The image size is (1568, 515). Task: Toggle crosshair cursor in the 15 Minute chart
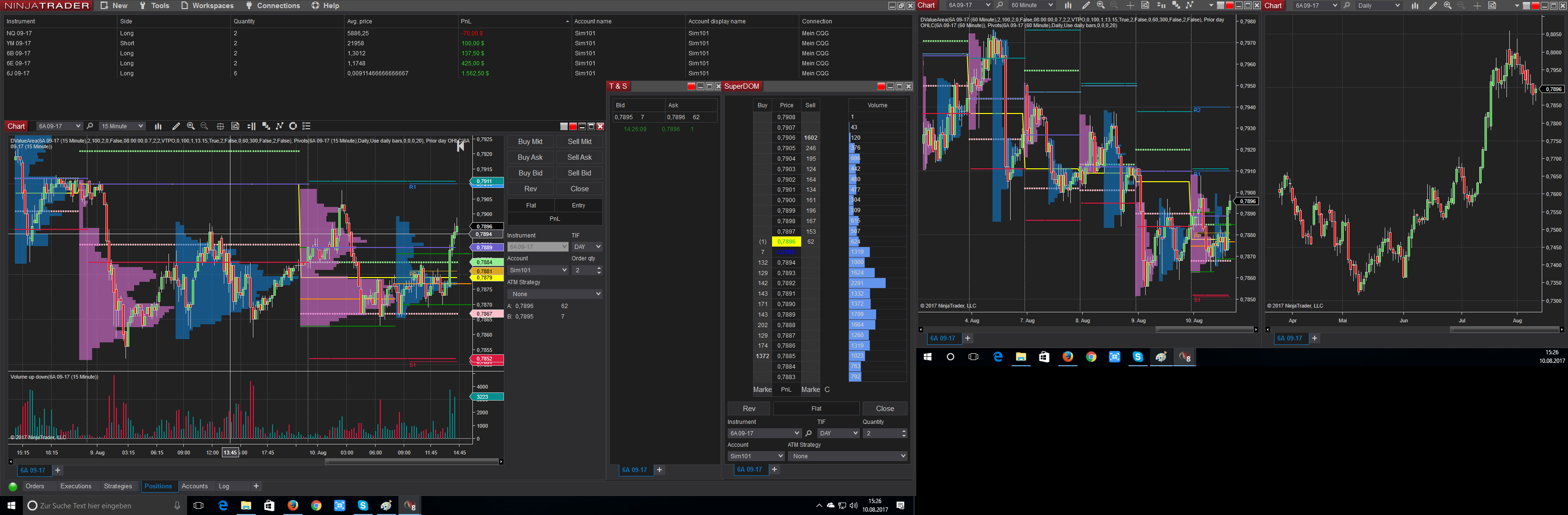[x=220, y=126]
